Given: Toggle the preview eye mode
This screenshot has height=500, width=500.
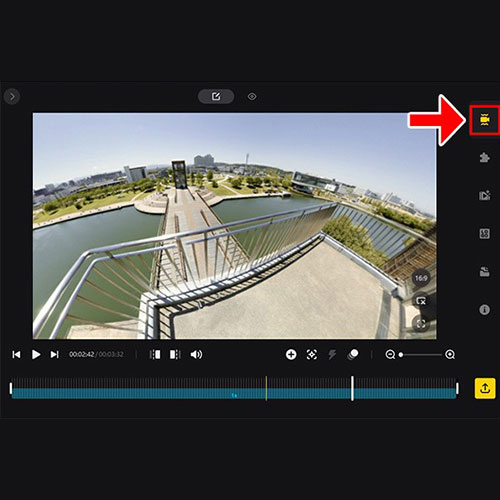Looking at the screenshot, I should pos(252,97).
